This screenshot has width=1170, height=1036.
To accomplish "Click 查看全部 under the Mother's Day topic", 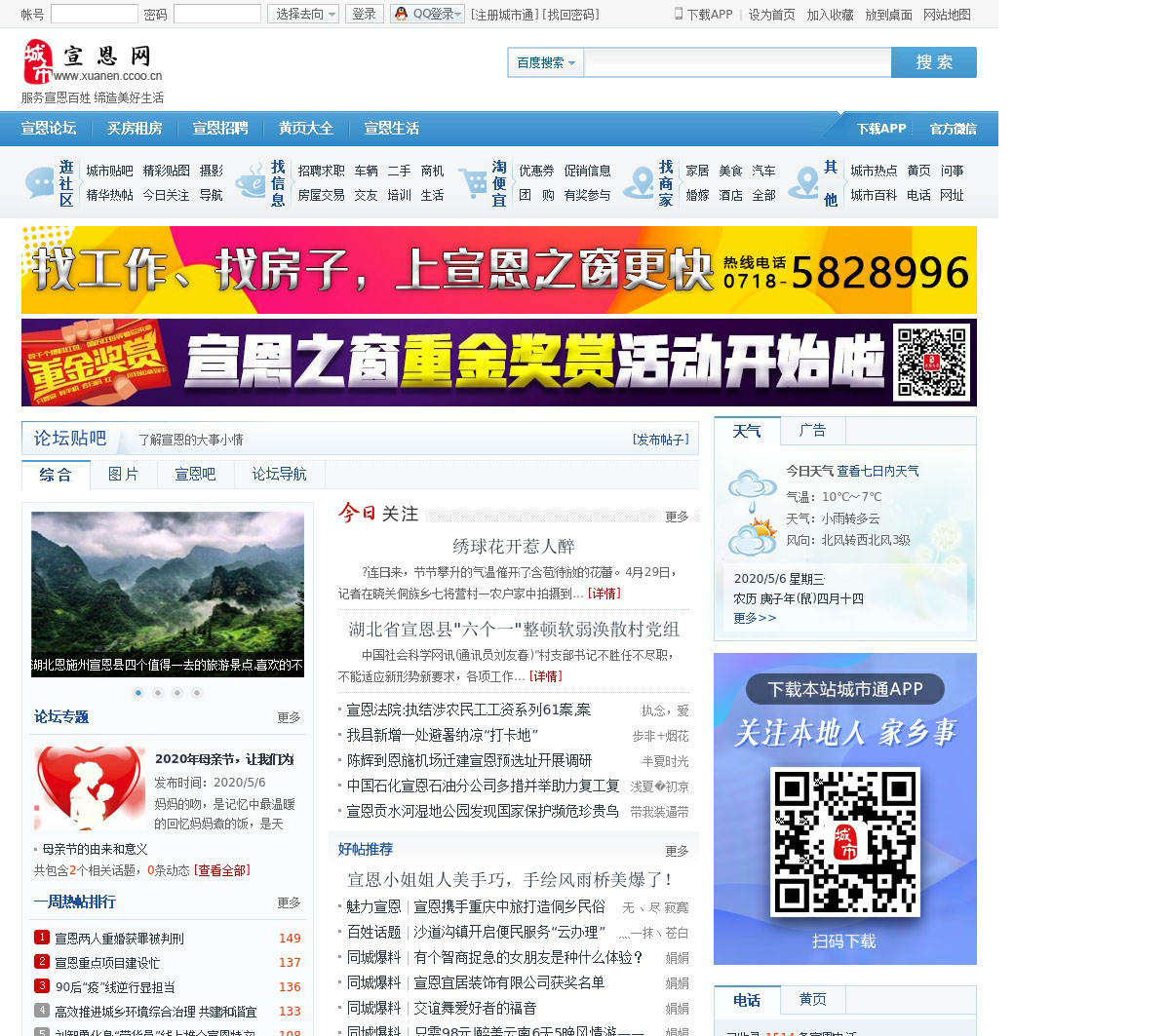I will click(x=222, y=870).
